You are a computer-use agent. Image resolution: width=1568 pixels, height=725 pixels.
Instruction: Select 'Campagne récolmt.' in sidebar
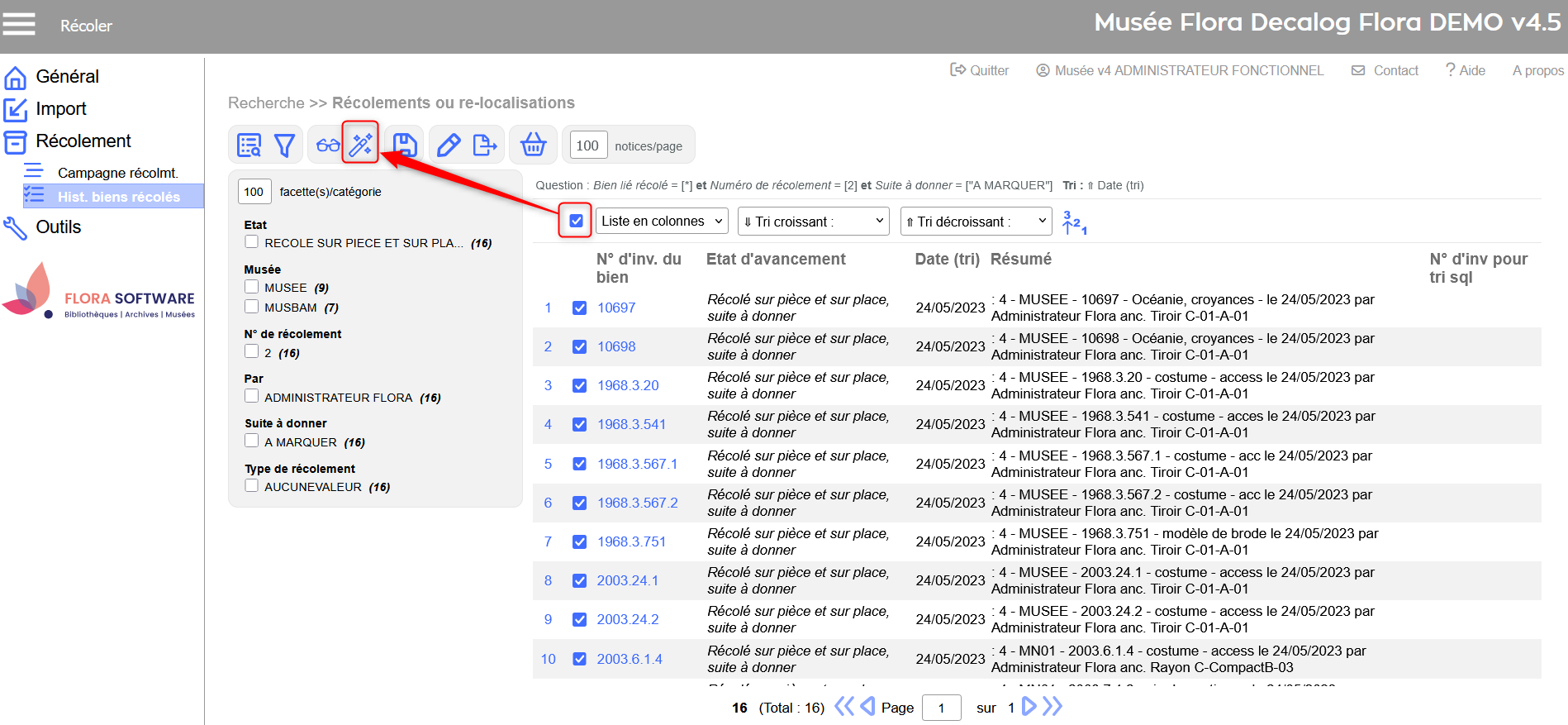click(117, 173)
